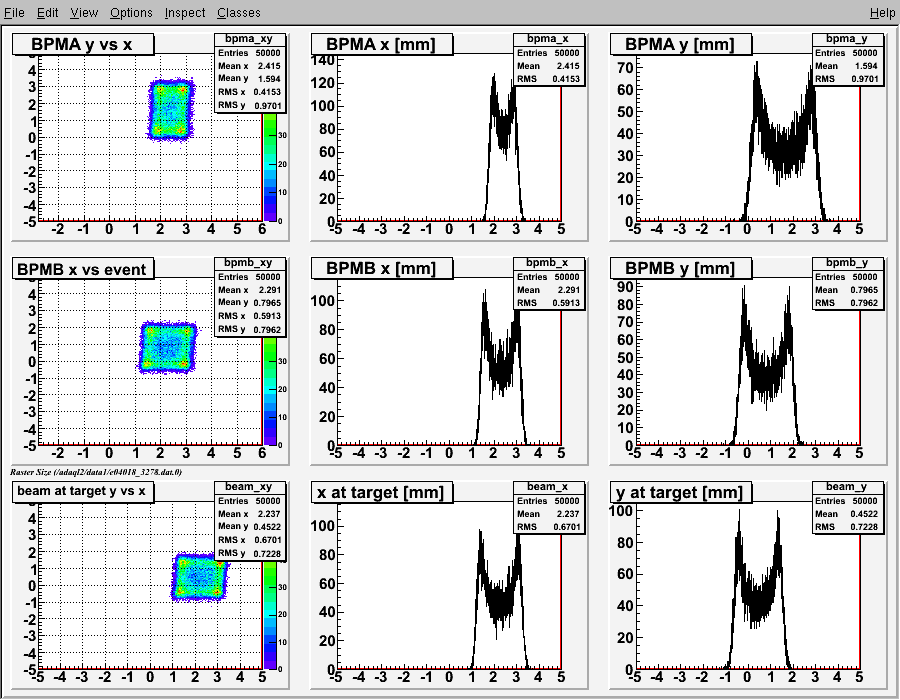Click the bpmb_y statistics box
Image resolution: width=900 pixels, height=700 pixels.
(847, 283)
